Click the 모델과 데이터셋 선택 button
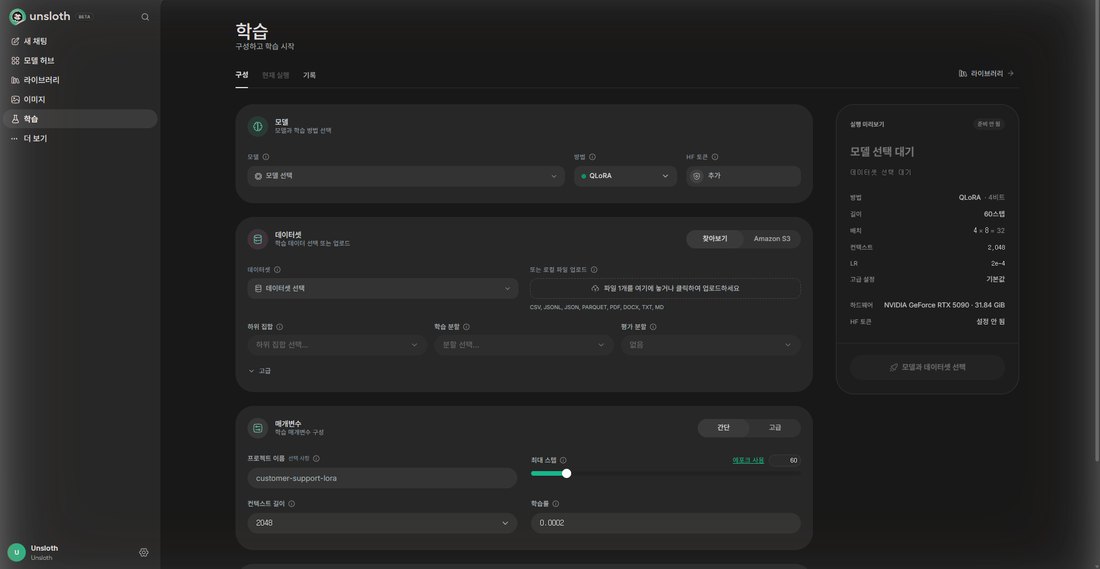The width and height of the screenshot is (1100, 569). [x=927, y=368]
